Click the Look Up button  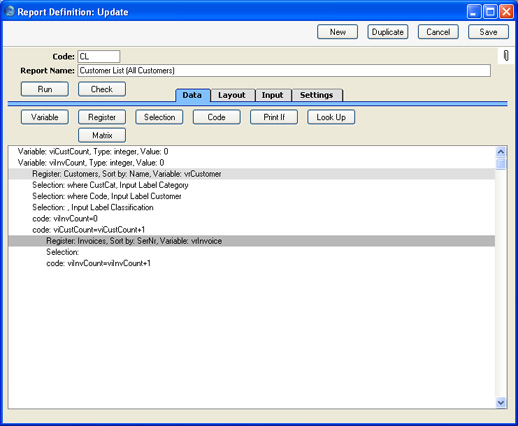tap(331, 117)
